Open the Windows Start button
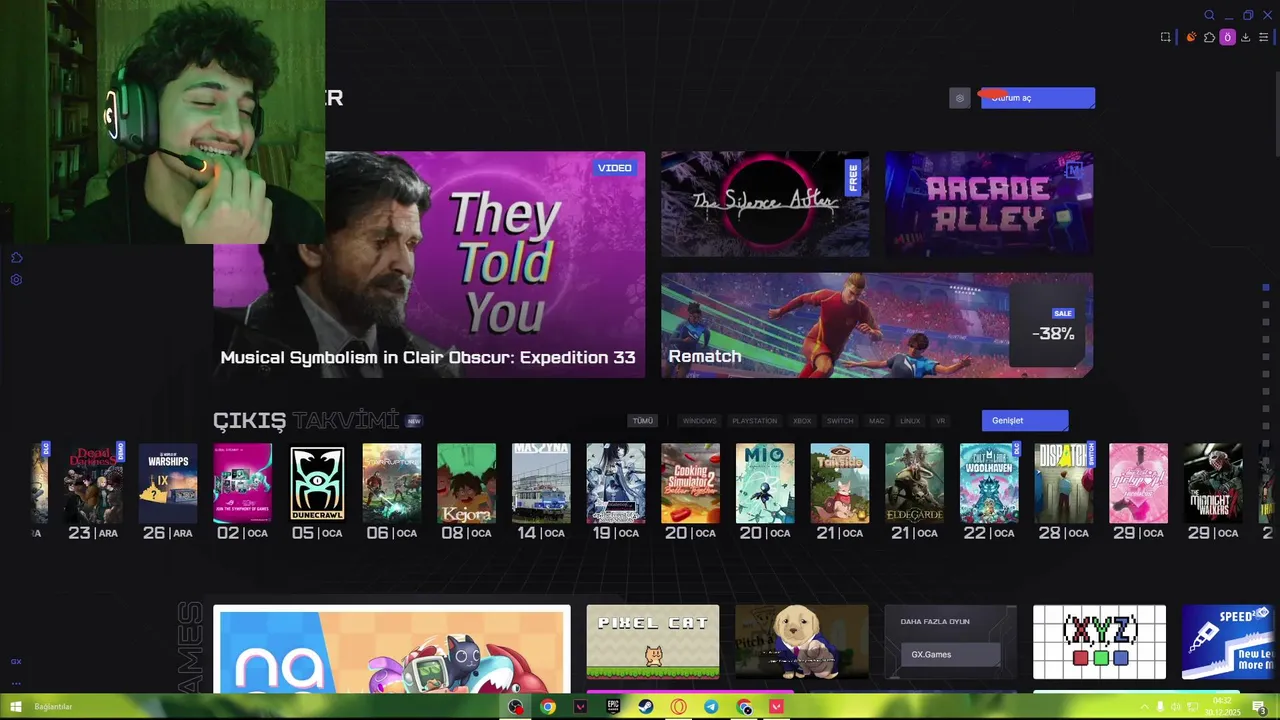 pos(16,707)
